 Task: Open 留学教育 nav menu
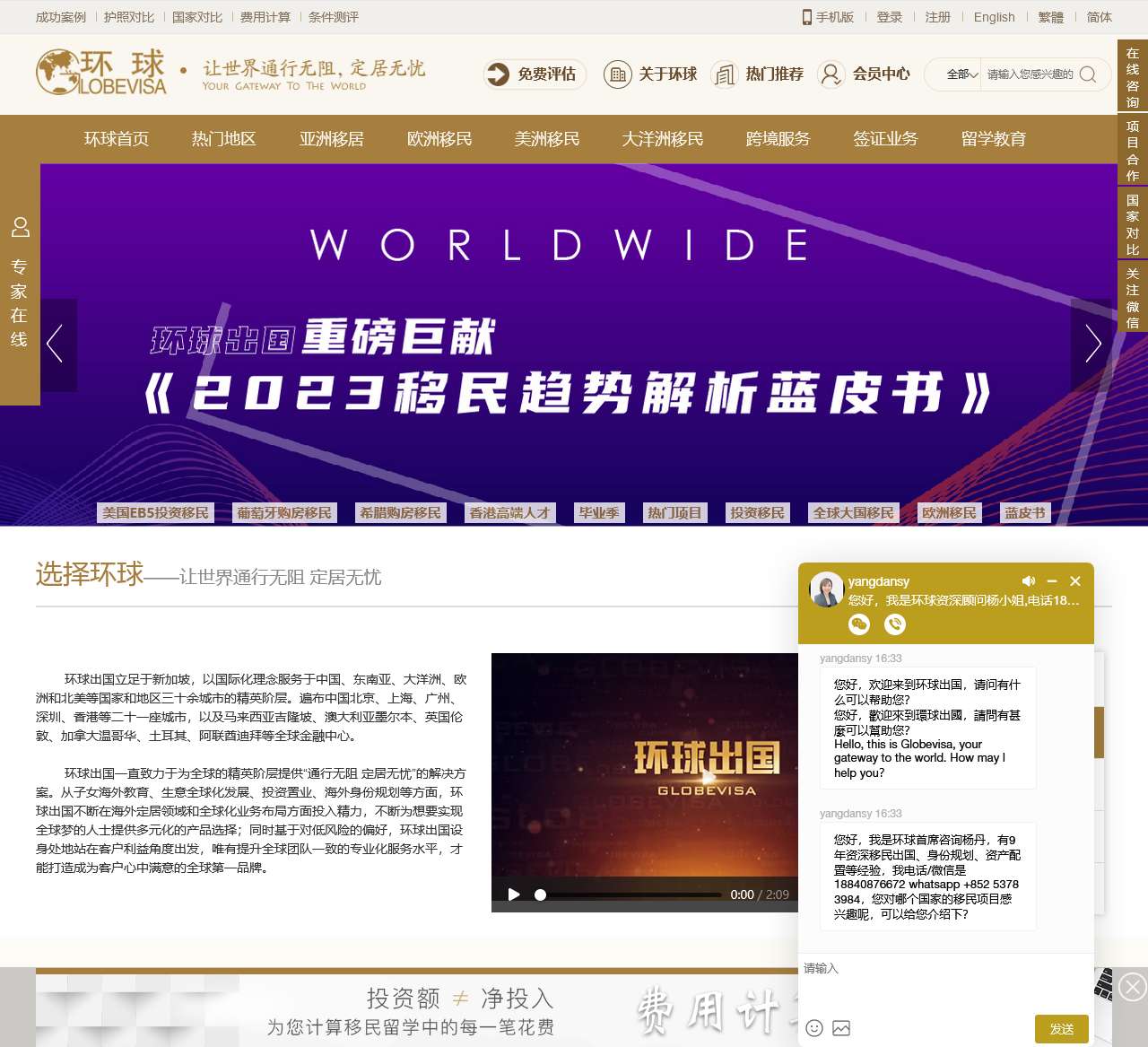[x=994, y=139]
